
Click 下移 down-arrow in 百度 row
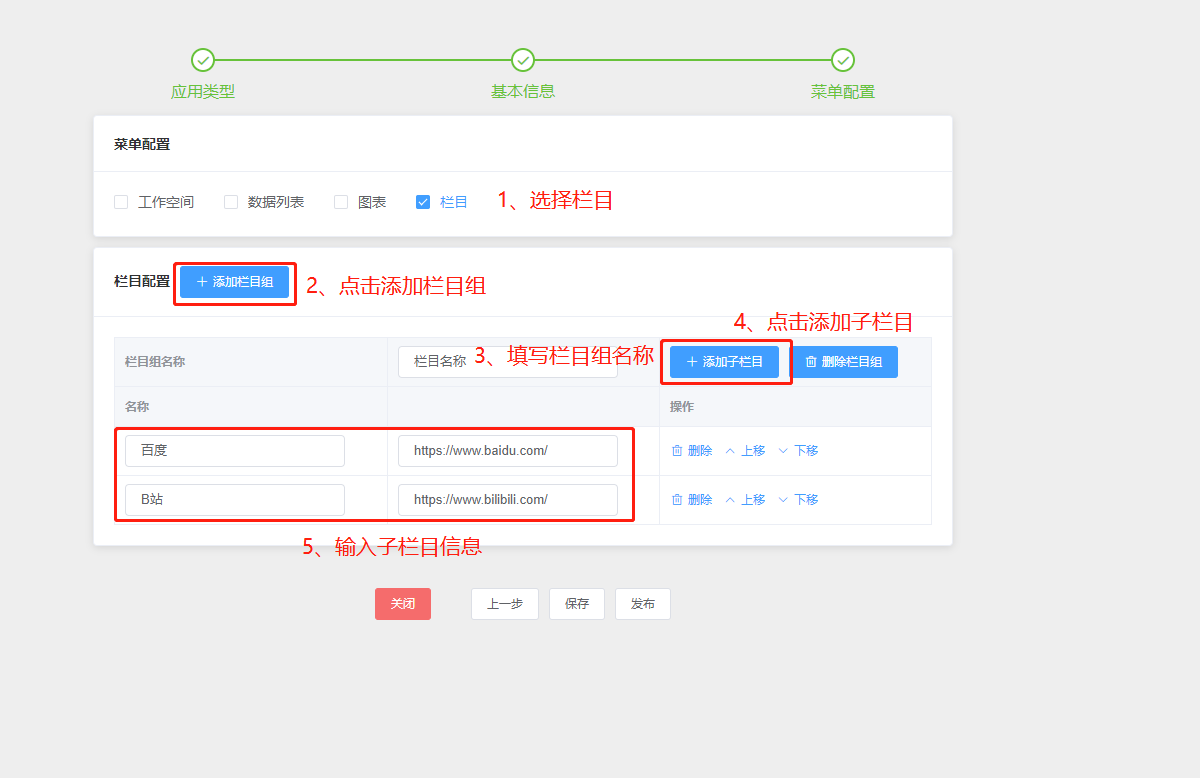click(x=783, y=451)
